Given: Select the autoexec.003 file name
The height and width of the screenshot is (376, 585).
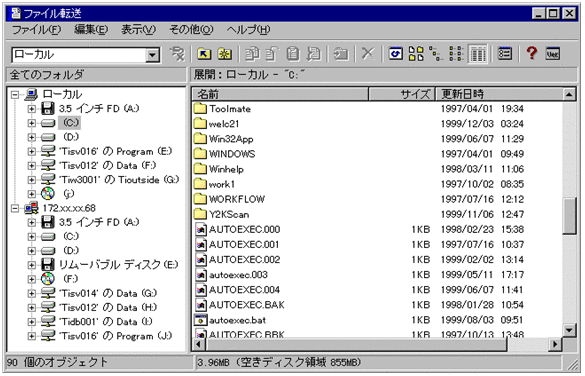Looking at the screenshot, I should 238,275.
